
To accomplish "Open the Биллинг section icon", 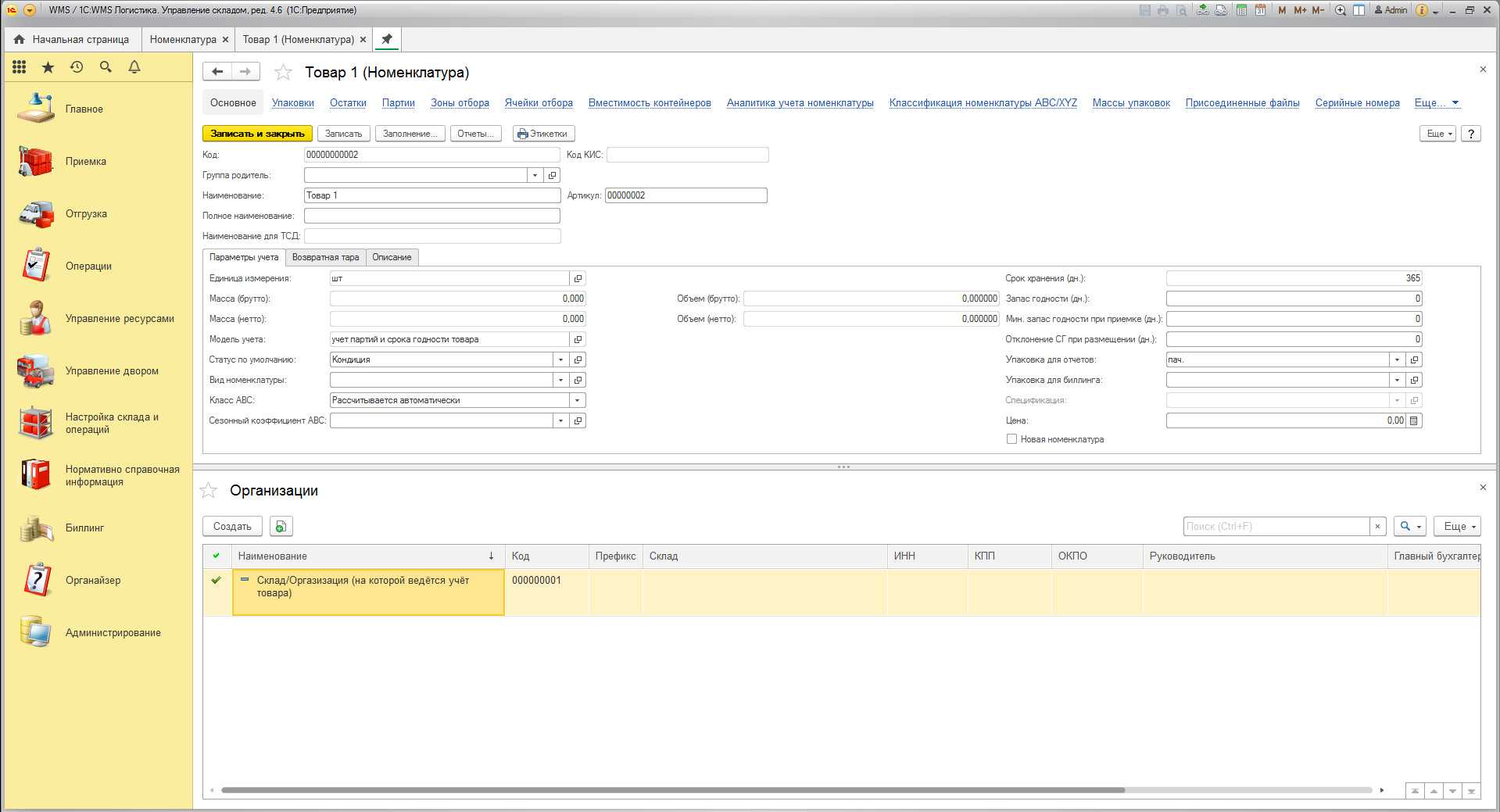I will click(x=36, y=528).
